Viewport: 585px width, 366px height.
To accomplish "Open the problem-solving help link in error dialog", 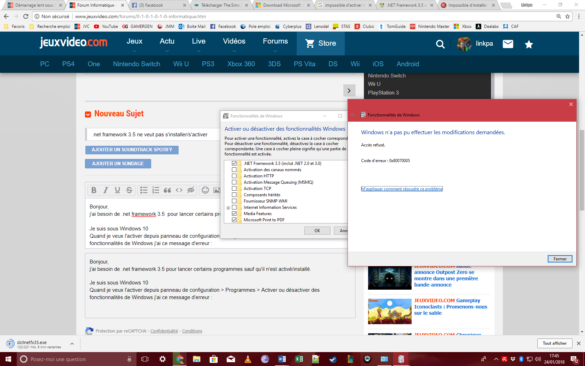I will tap(402, 189).
